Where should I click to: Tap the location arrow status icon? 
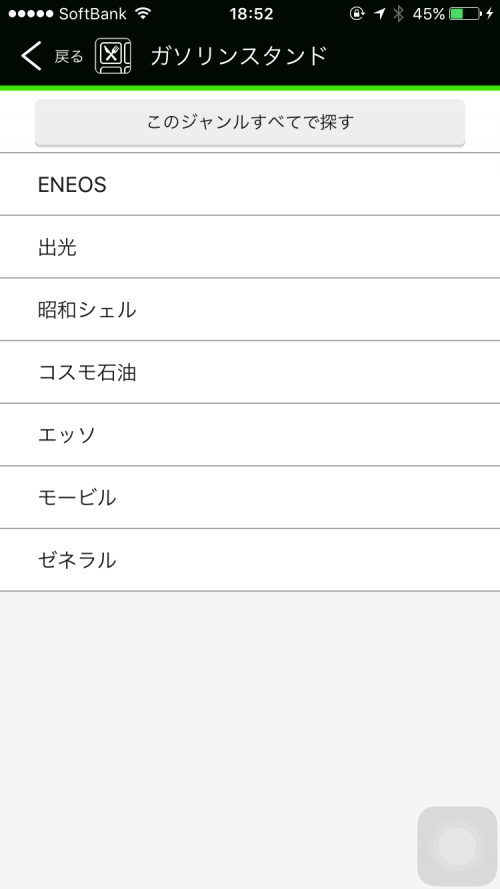[379, 14]
